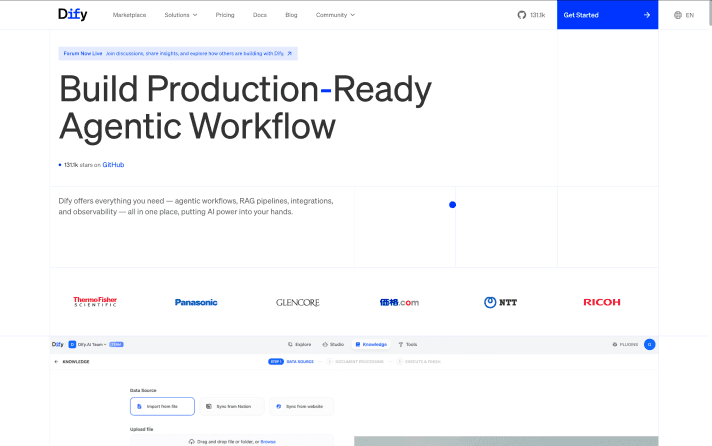The width and height of the screenshot is (712, 446).
Task: Click the STEP 1 badge
Action: (x=276, y=362)
